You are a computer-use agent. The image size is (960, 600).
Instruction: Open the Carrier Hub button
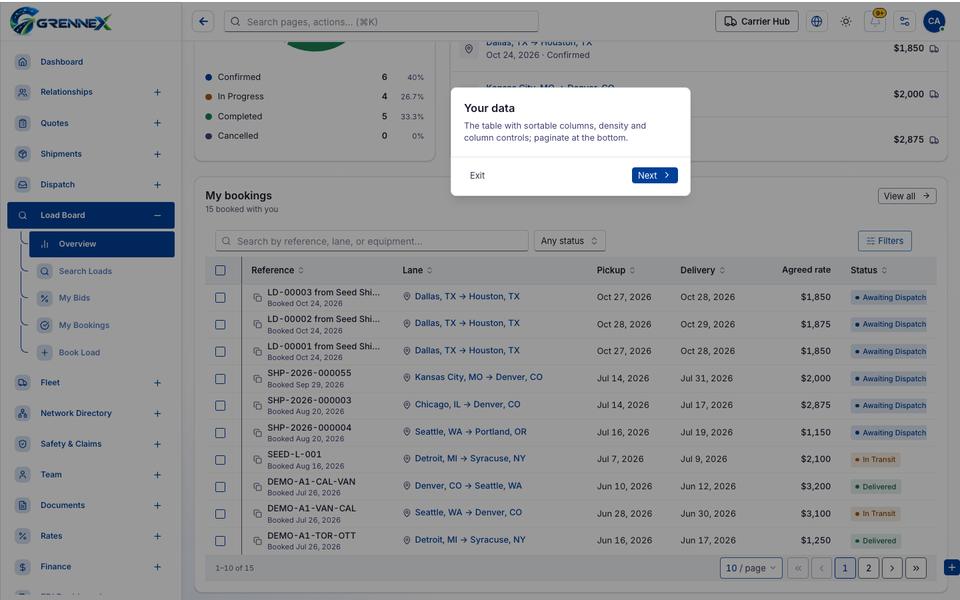pyautogui.click(x=757, y=21)
